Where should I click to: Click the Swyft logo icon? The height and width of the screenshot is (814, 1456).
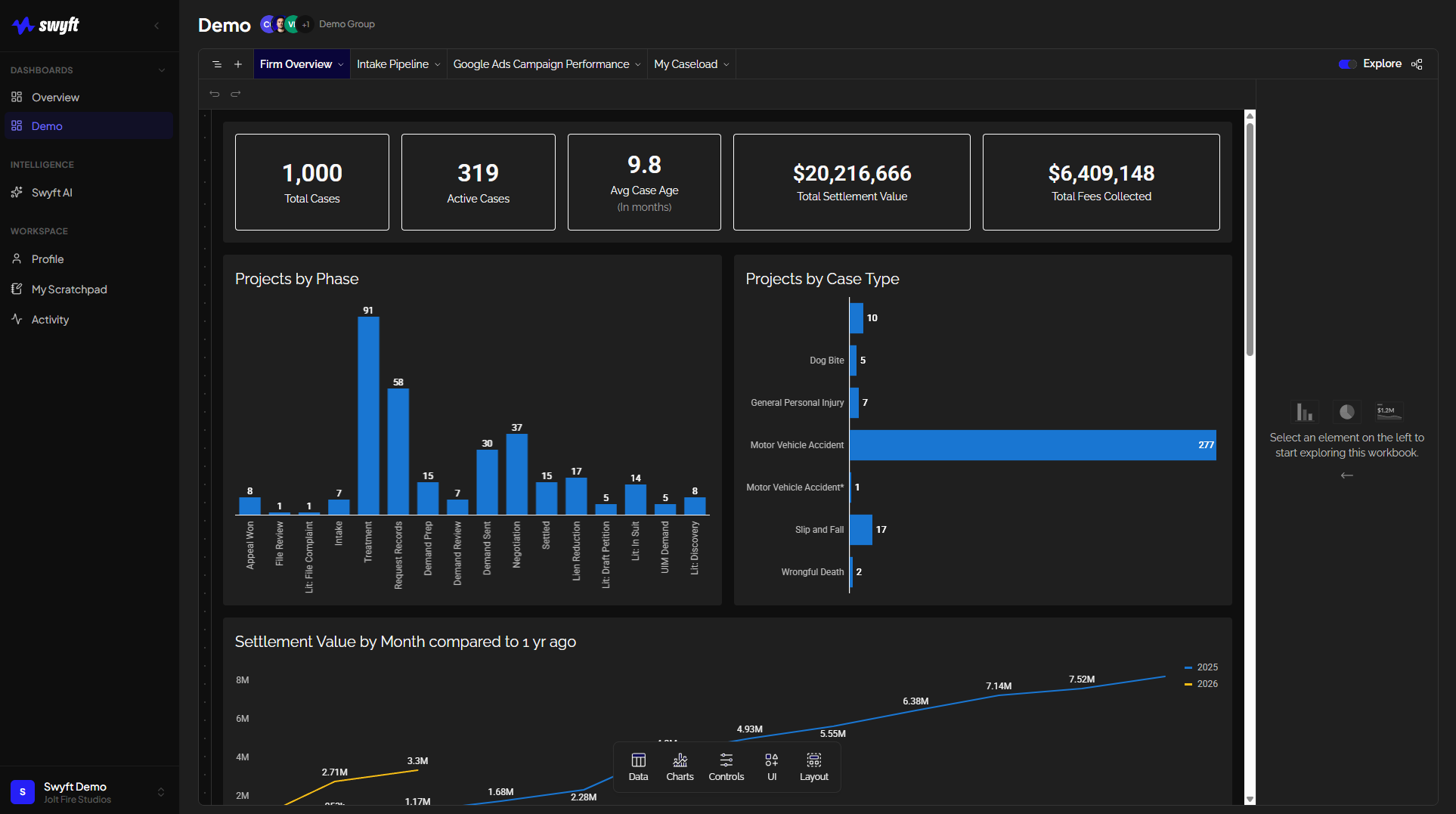pyautogui.click(x=23, y=26)
